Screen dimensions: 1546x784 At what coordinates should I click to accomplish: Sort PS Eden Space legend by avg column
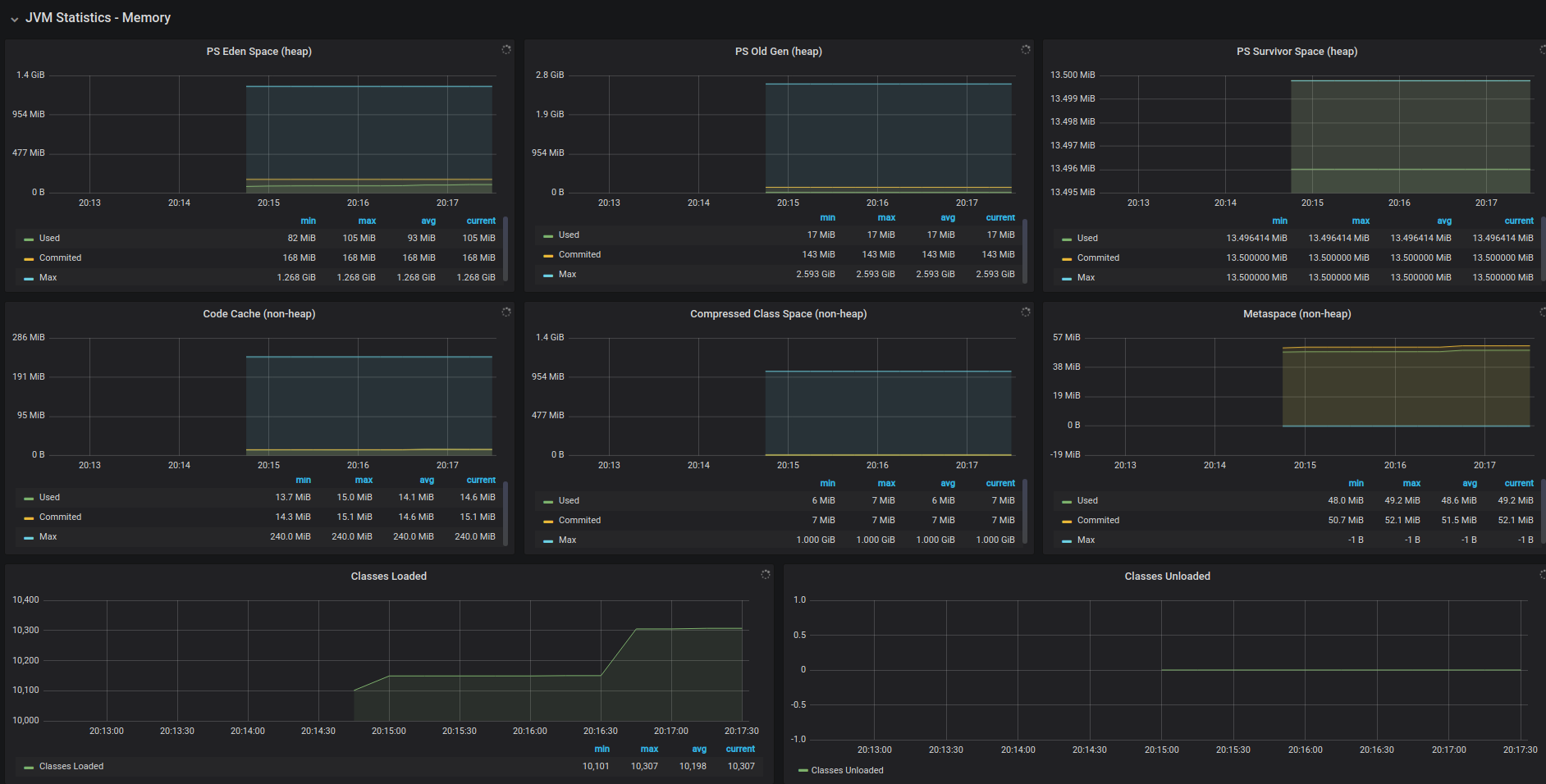tap(428, 221)
